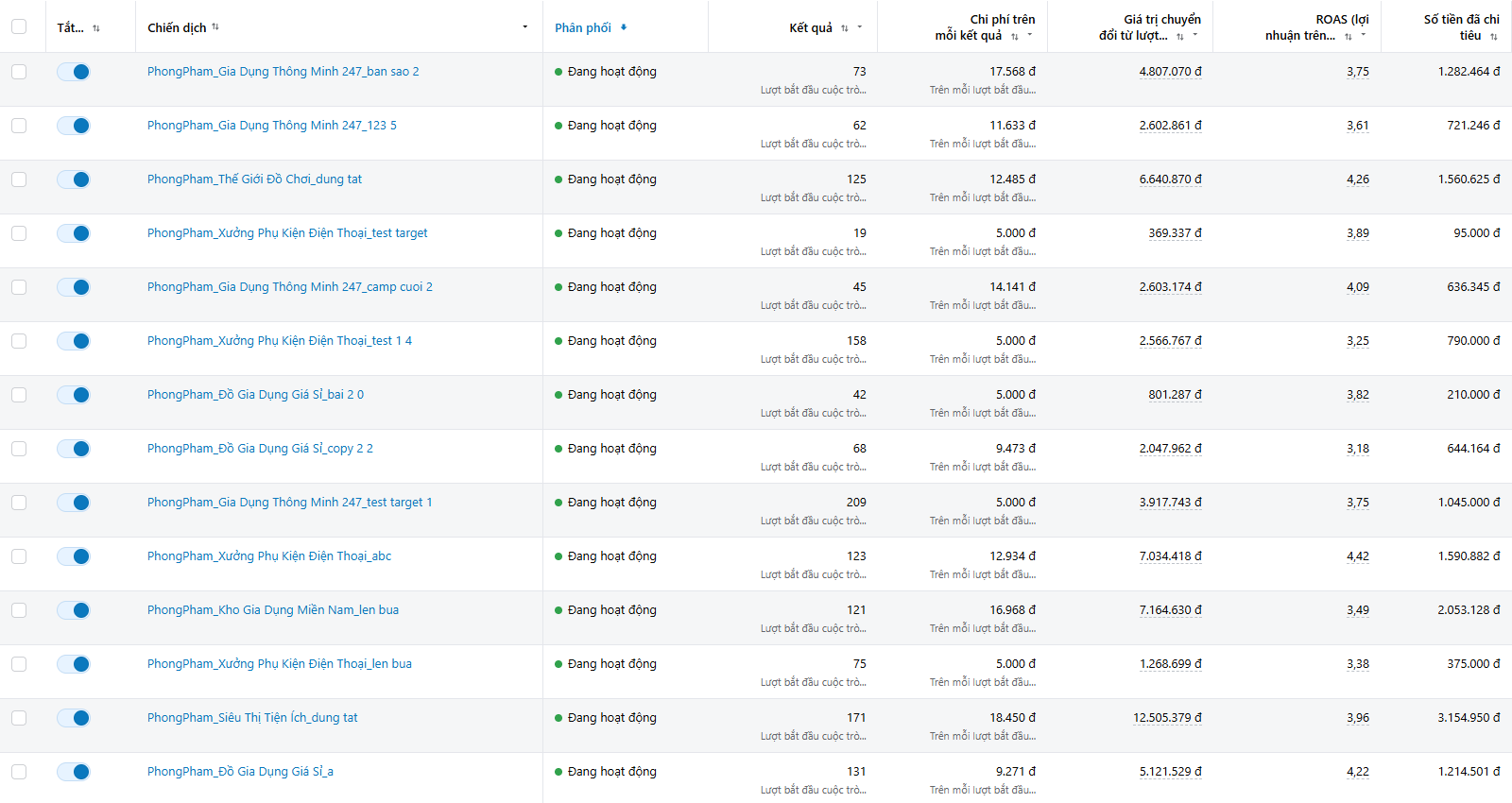Click the Phân phối blue sort arrow
Viewport: 1512px width, 803px height.
(624, 27)
